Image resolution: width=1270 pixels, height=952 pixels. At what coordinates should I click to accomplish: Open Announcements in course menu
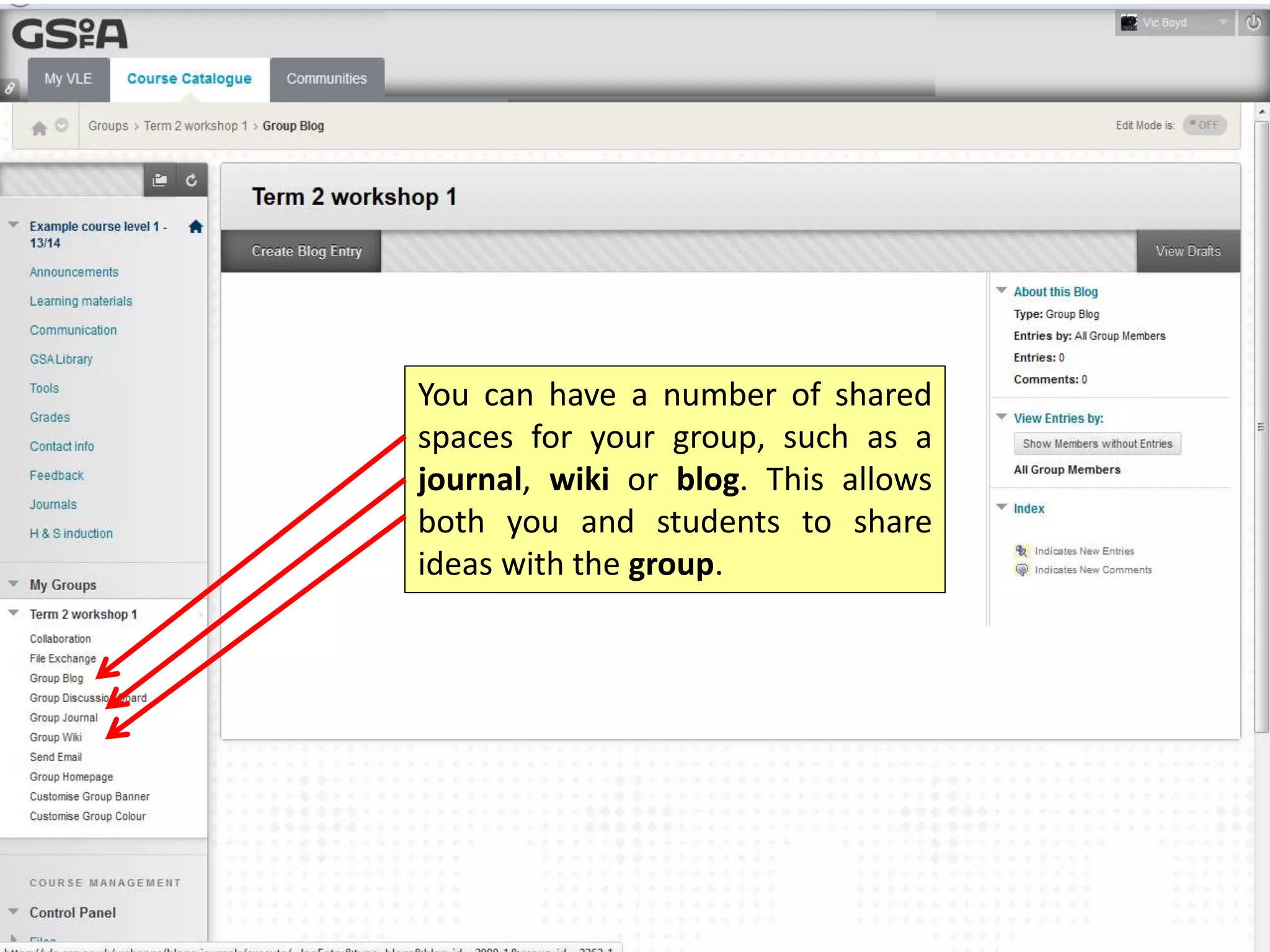74,272
